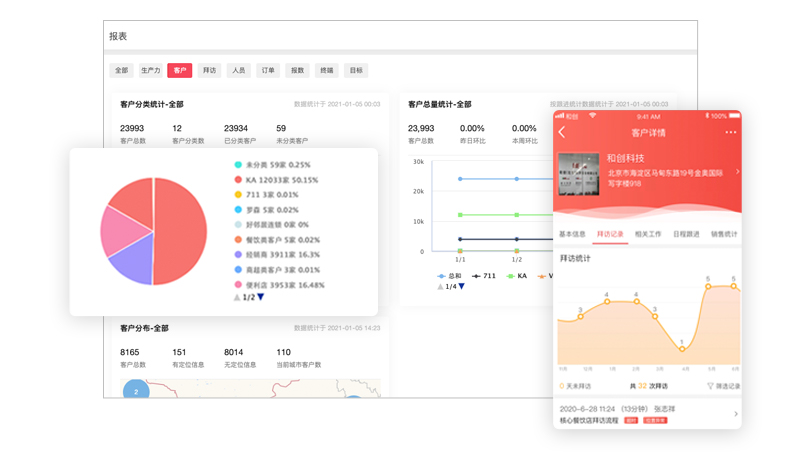Select the 拜访记录 tab on mobile
Screen dimensions: 792x459
click(611, 234)
